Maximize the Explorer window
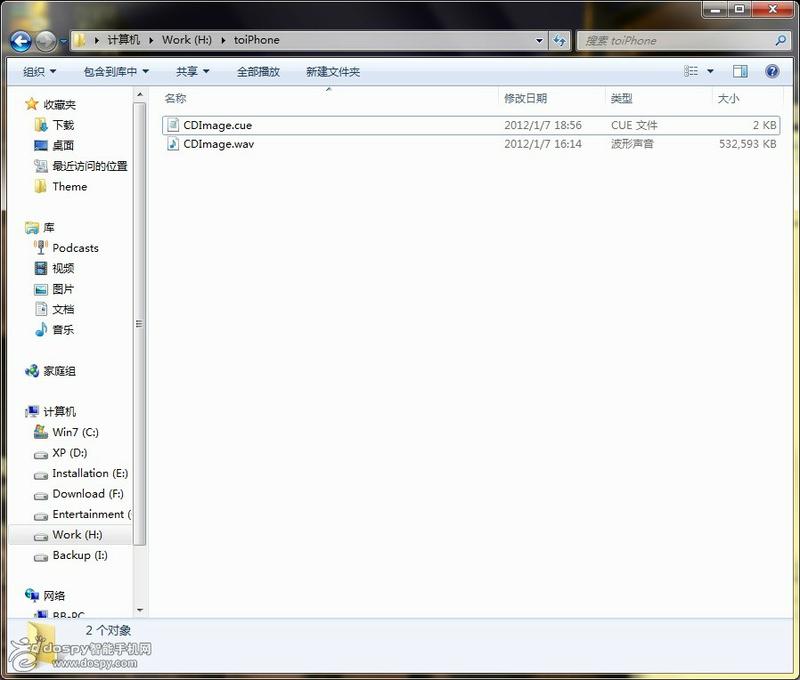Image resolution: width=800 pixels, height=680 pixels. [739, 9]
